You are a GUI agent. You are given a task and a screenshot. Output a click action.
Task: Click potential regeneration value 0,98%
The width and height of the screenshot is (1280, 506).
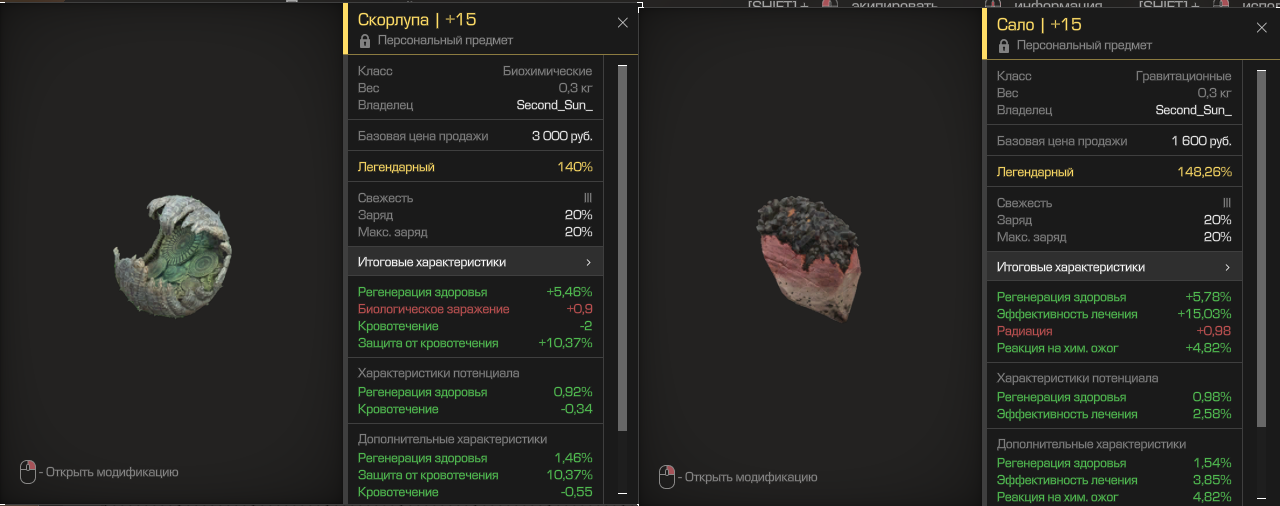tap(1212, 397)
